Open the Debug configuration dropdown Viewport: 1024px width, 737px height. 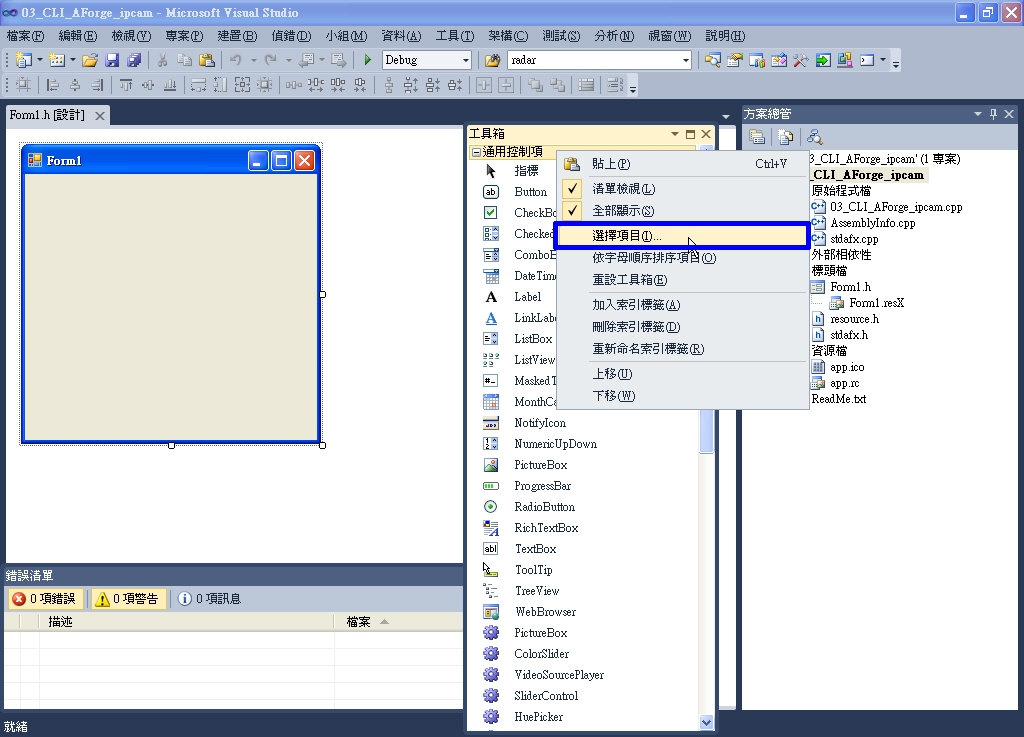pyautogui.click(x=466, y=59)
